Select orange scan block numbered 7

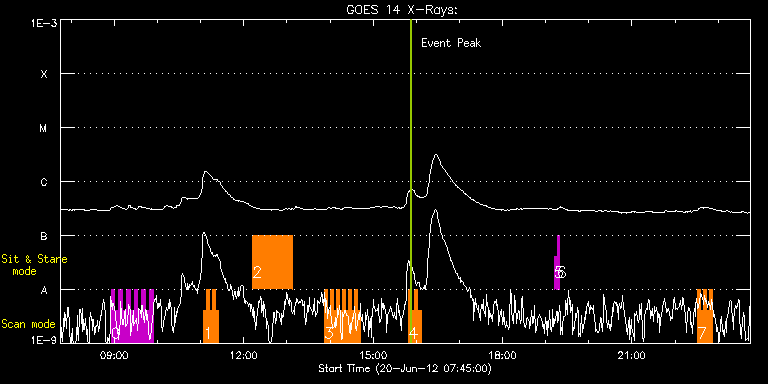coord(705,316)
